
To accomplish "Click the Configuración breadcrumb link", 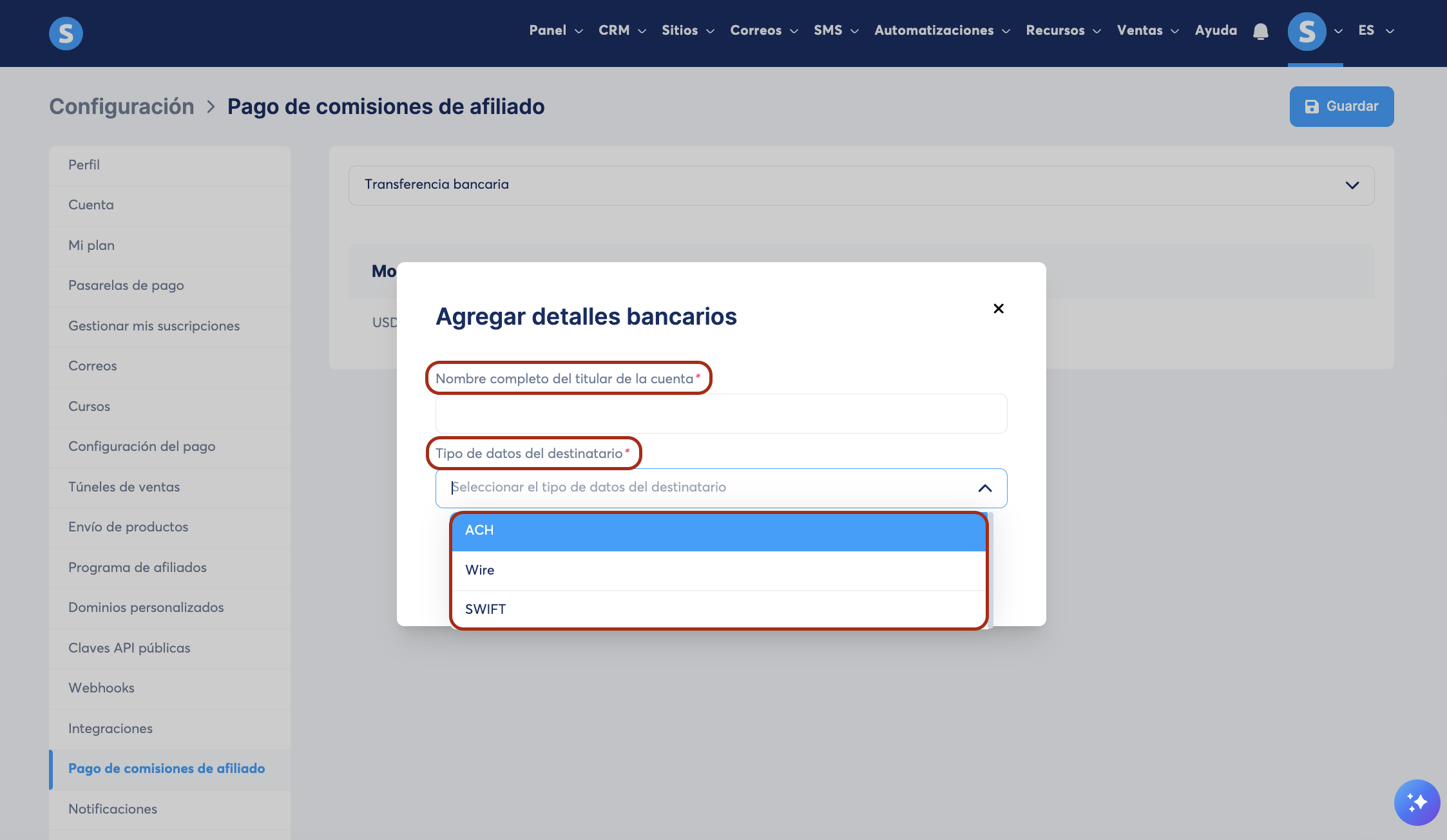I will (122, 106).
